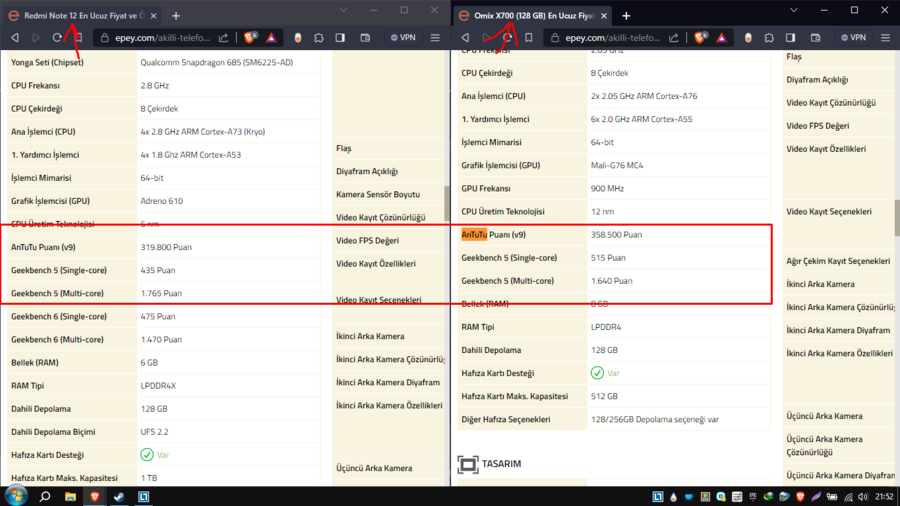This screenshot has height=506, width=900.
Task: Focus the epey.com address bar in Omix window
Action: coord(613,38)
